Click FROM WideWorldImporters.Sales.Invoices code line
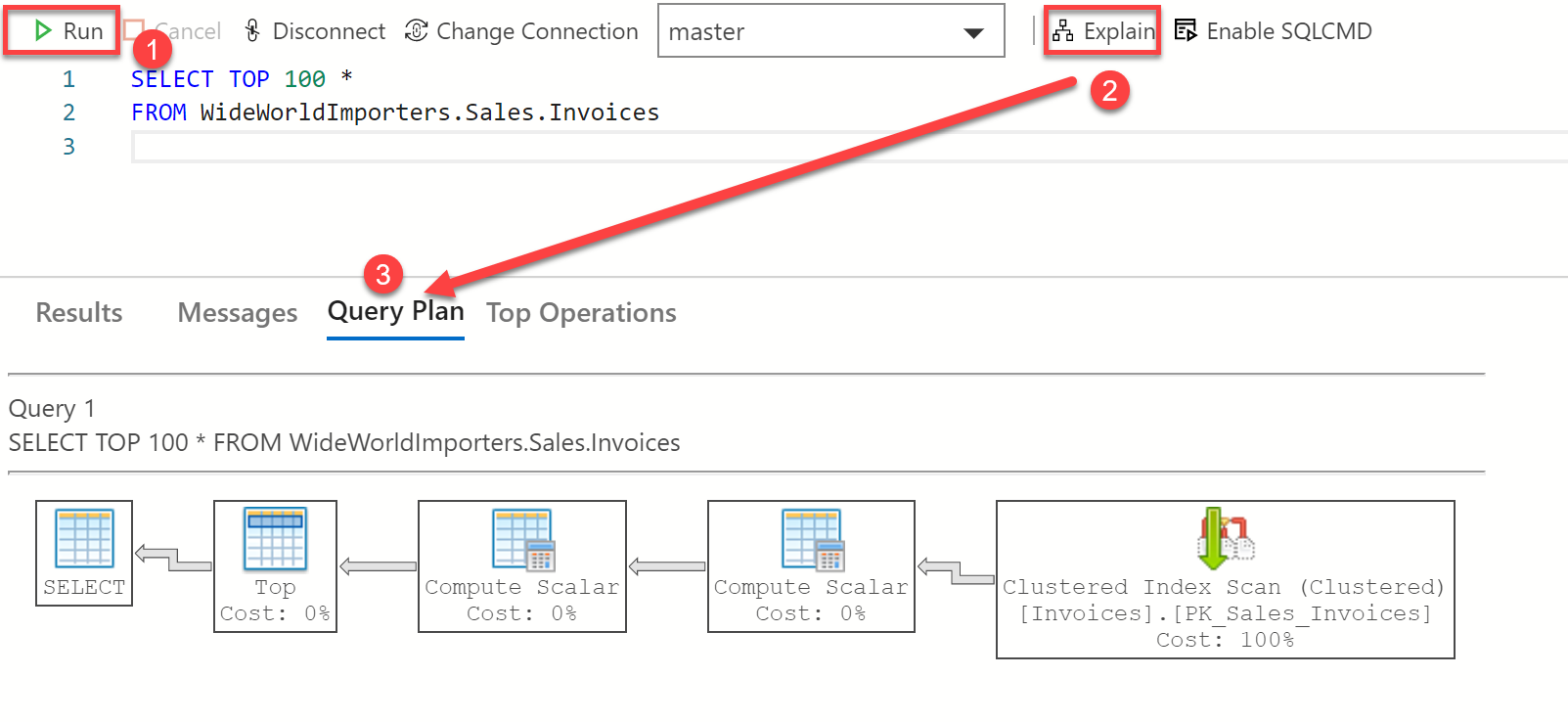1568x722 pixels. tap(395, 113)
